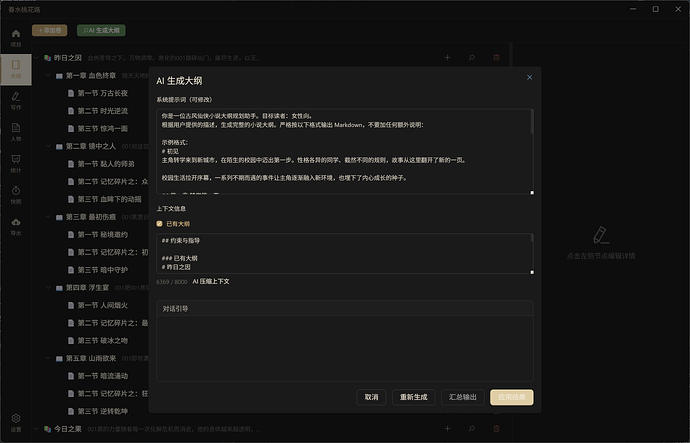Click the 重新生成 button

click(x=414, y=397)
